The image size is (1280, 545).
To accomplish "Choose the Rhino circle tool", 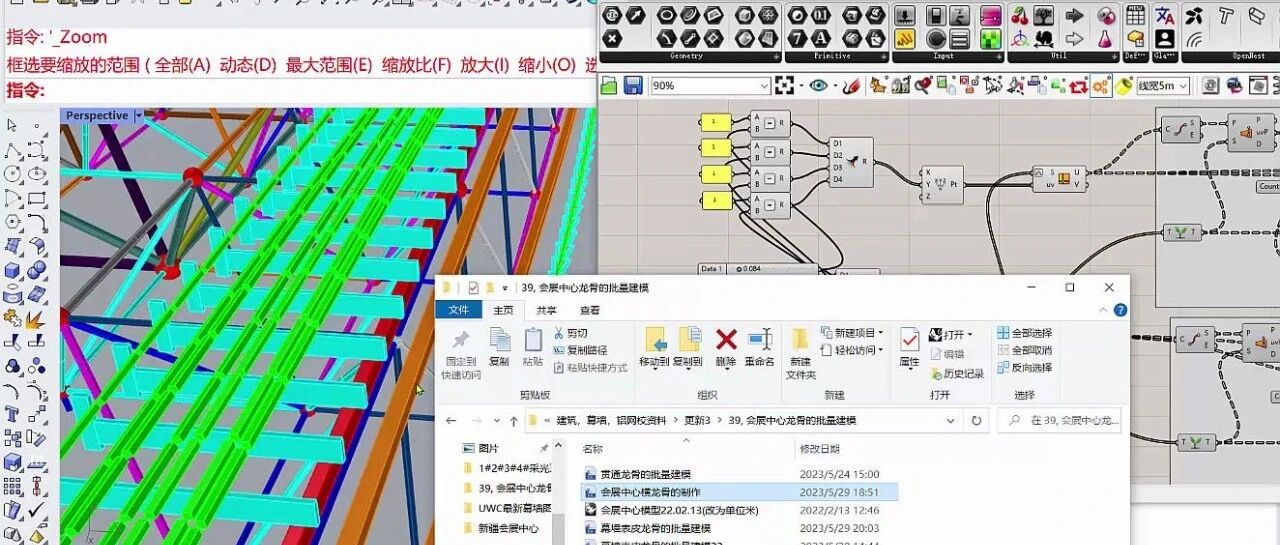I will point(12,175).
